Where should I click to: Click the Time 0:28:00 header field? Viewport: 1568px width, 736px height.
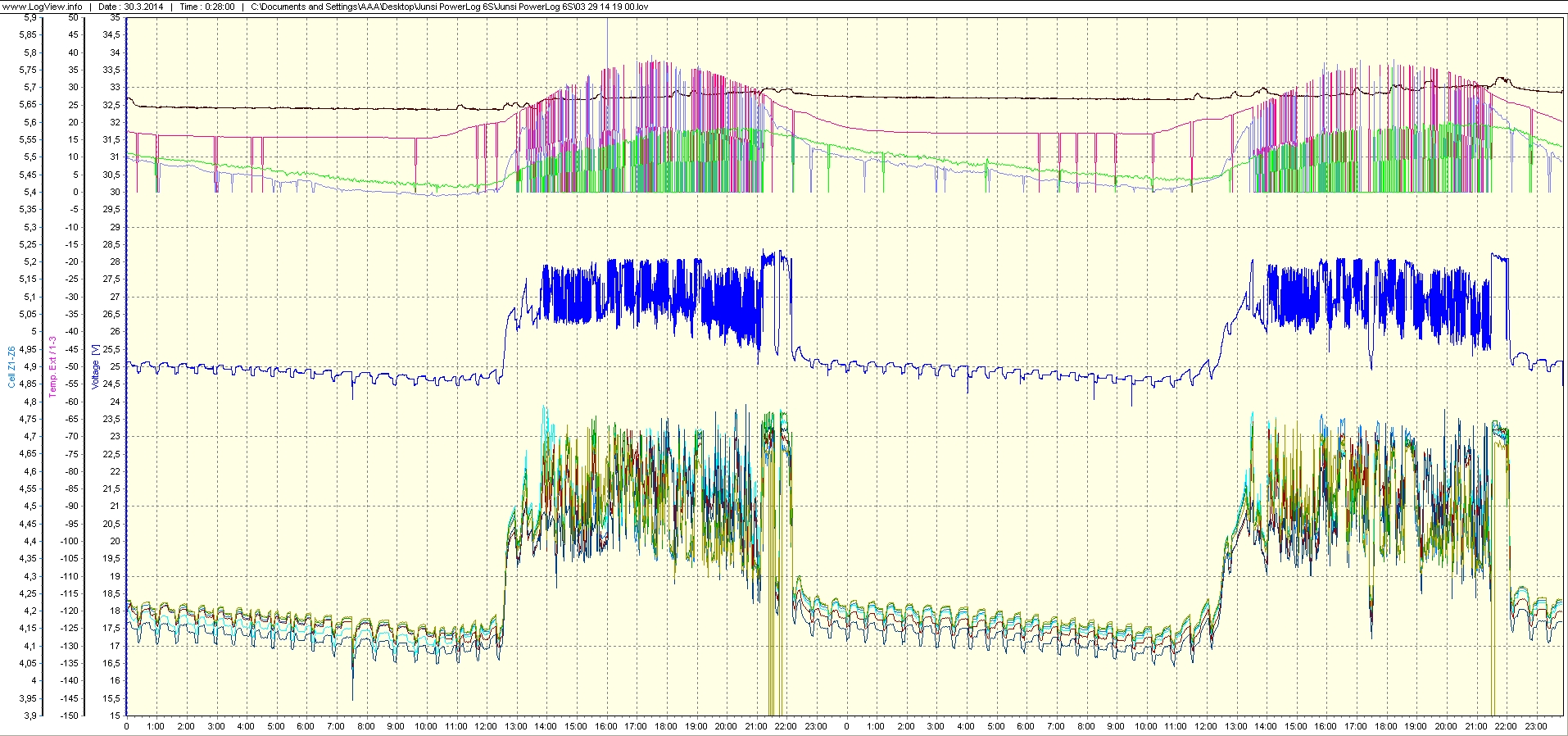click(206, 7)
